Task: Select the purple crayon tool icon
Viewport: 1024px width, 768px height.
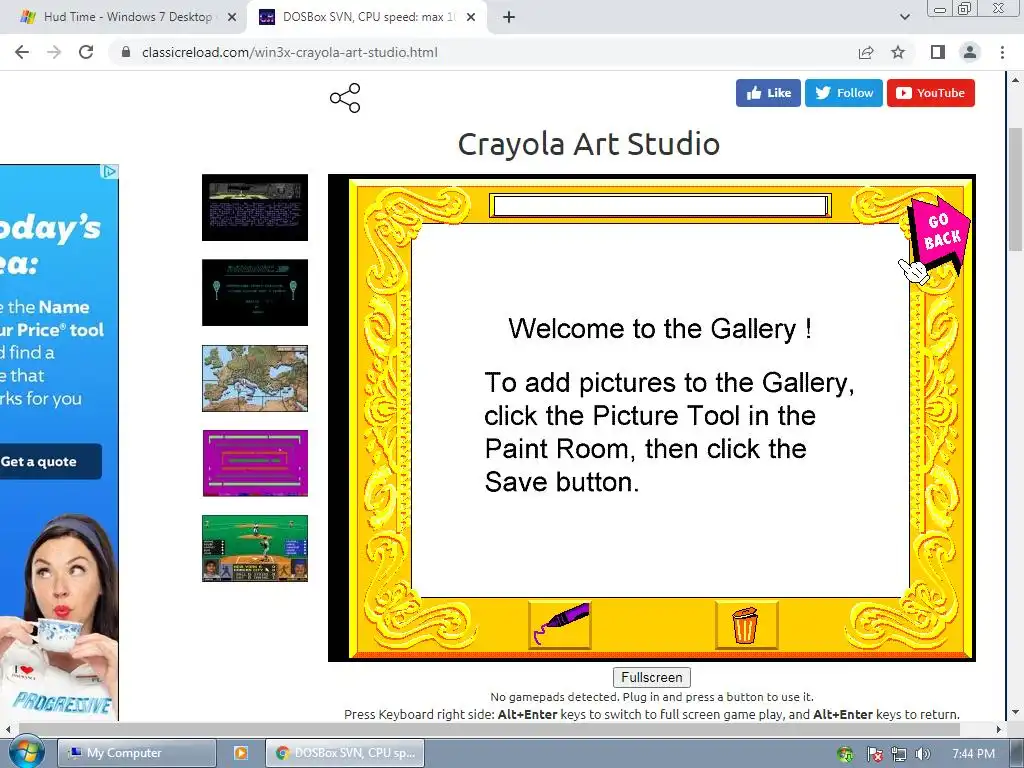Action: pos(560,624)
